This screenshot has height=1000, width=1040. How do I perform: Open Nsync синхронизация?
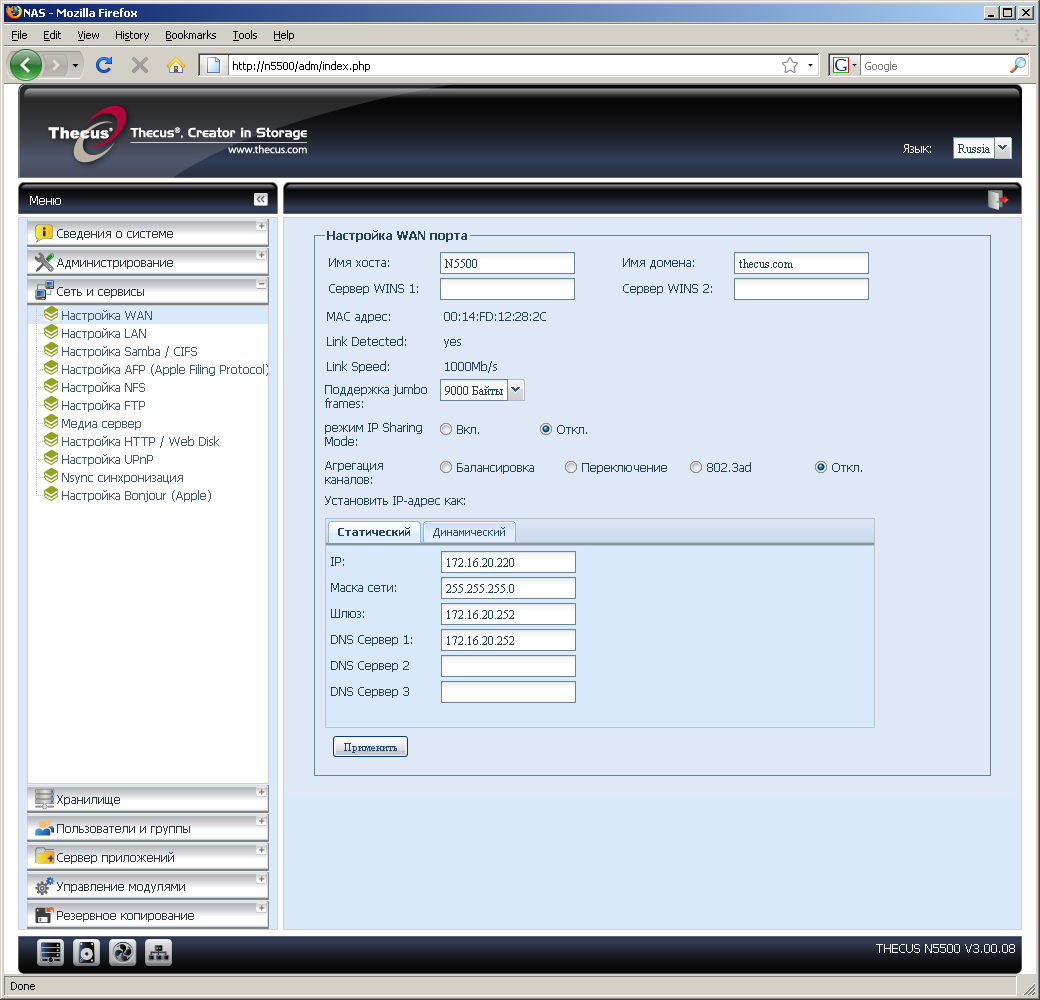[x=122, y=477]
